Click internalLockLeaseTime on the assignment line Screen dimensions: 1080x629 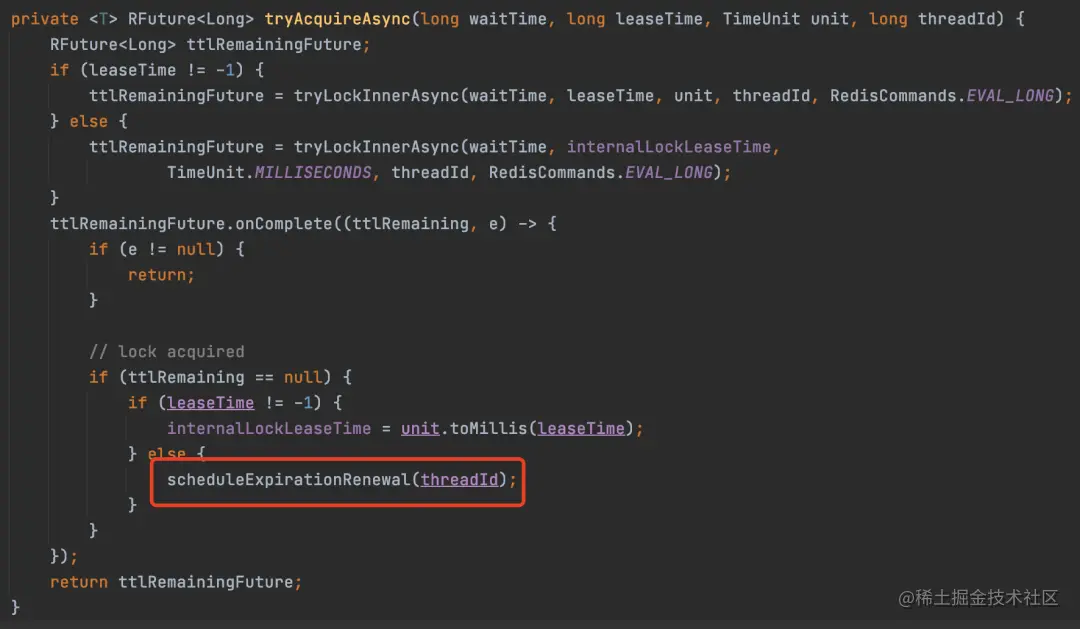(269, 429)
